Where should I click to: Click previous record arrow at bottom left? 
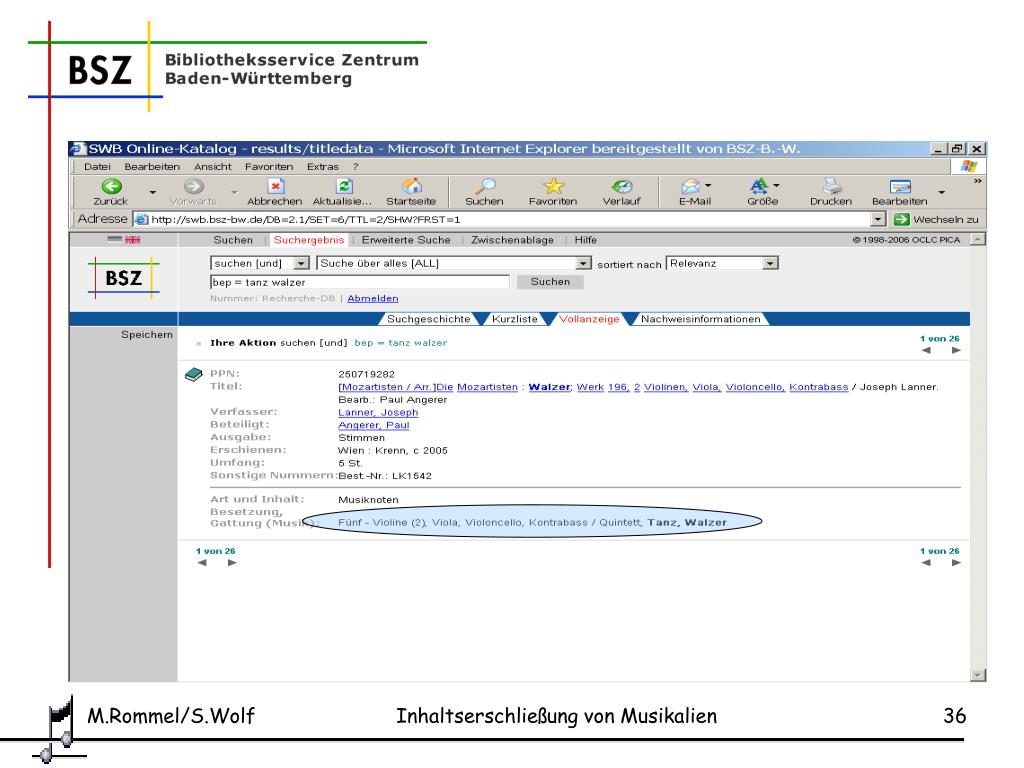[x=202, y=563]
